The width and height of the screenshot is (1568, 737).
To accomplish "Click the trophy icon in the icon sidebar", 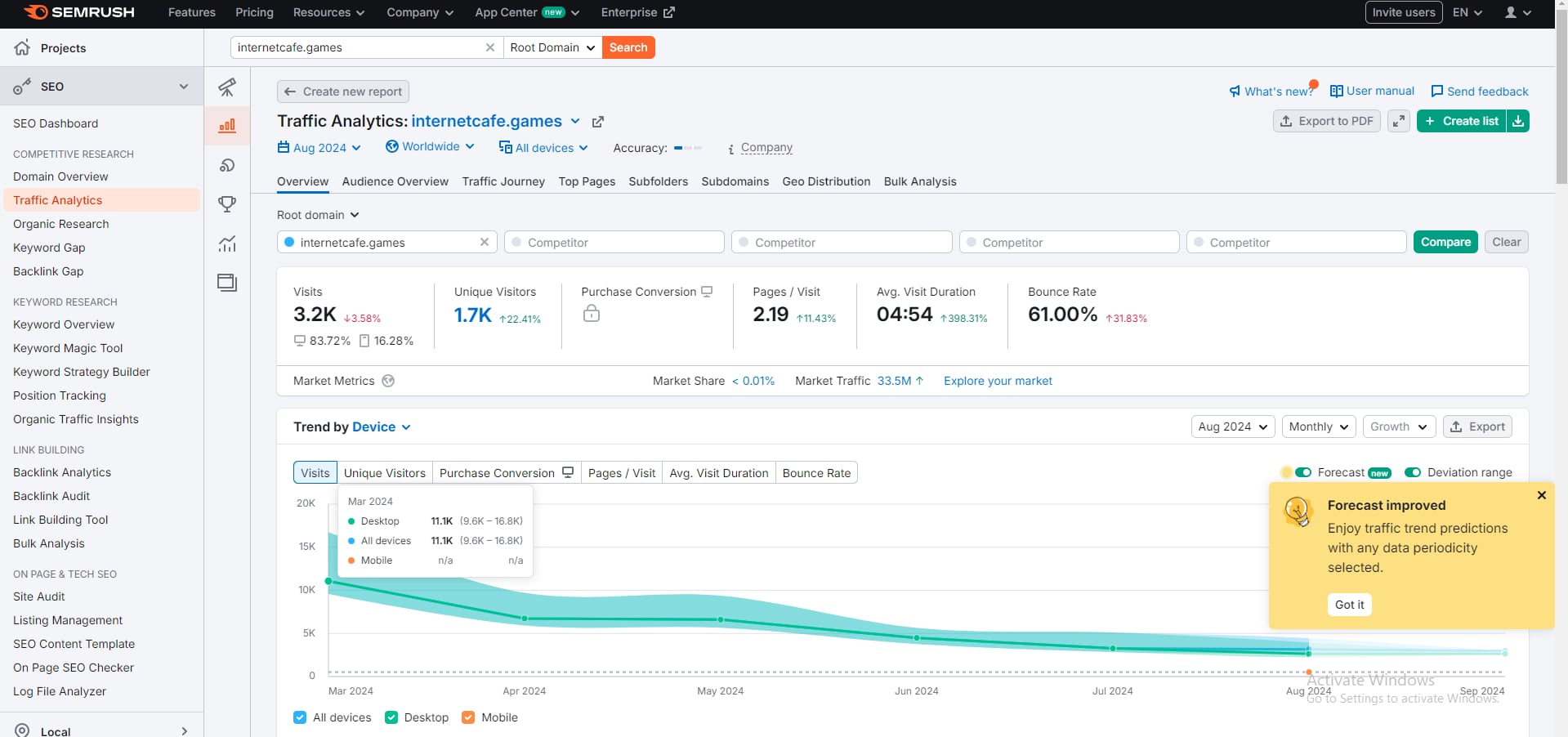I will 227,204.
